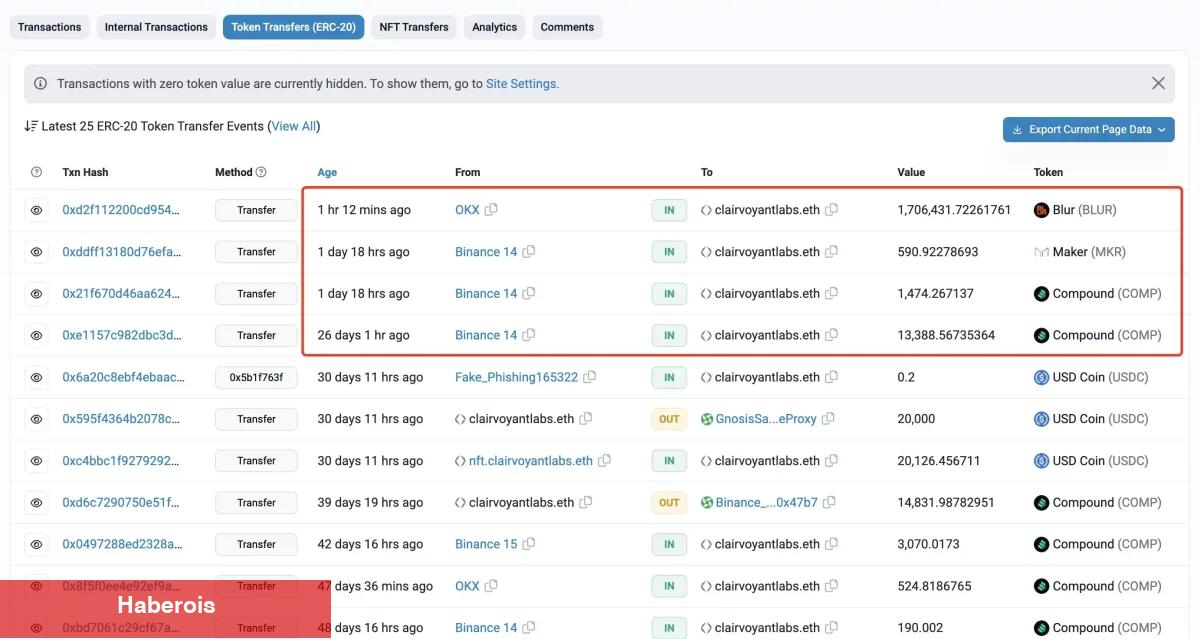This screenshot has width=1200, height=639.
Task: Copy Binance 14 address in the Maker (MKR) row
Action: tap(529, 252)
